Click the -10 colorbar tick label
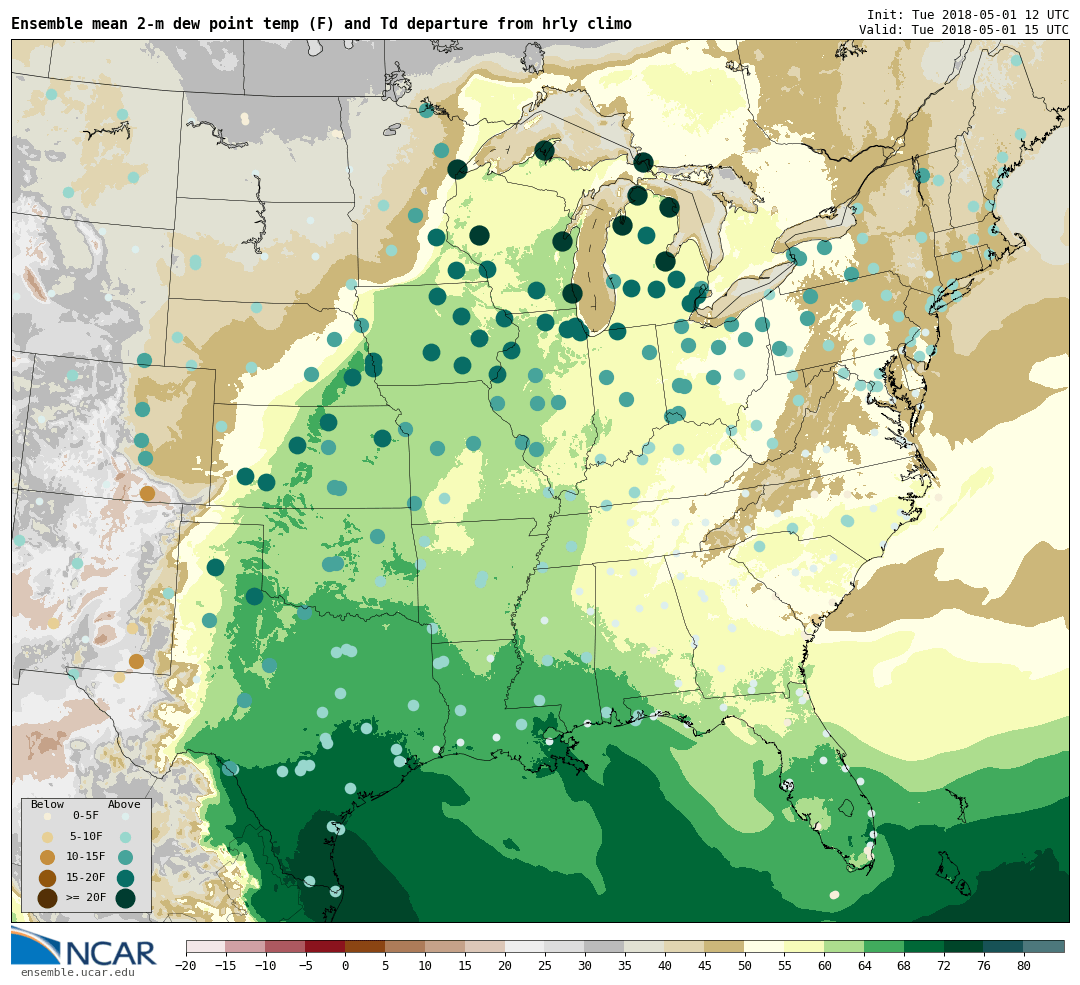 pos(266,966)
